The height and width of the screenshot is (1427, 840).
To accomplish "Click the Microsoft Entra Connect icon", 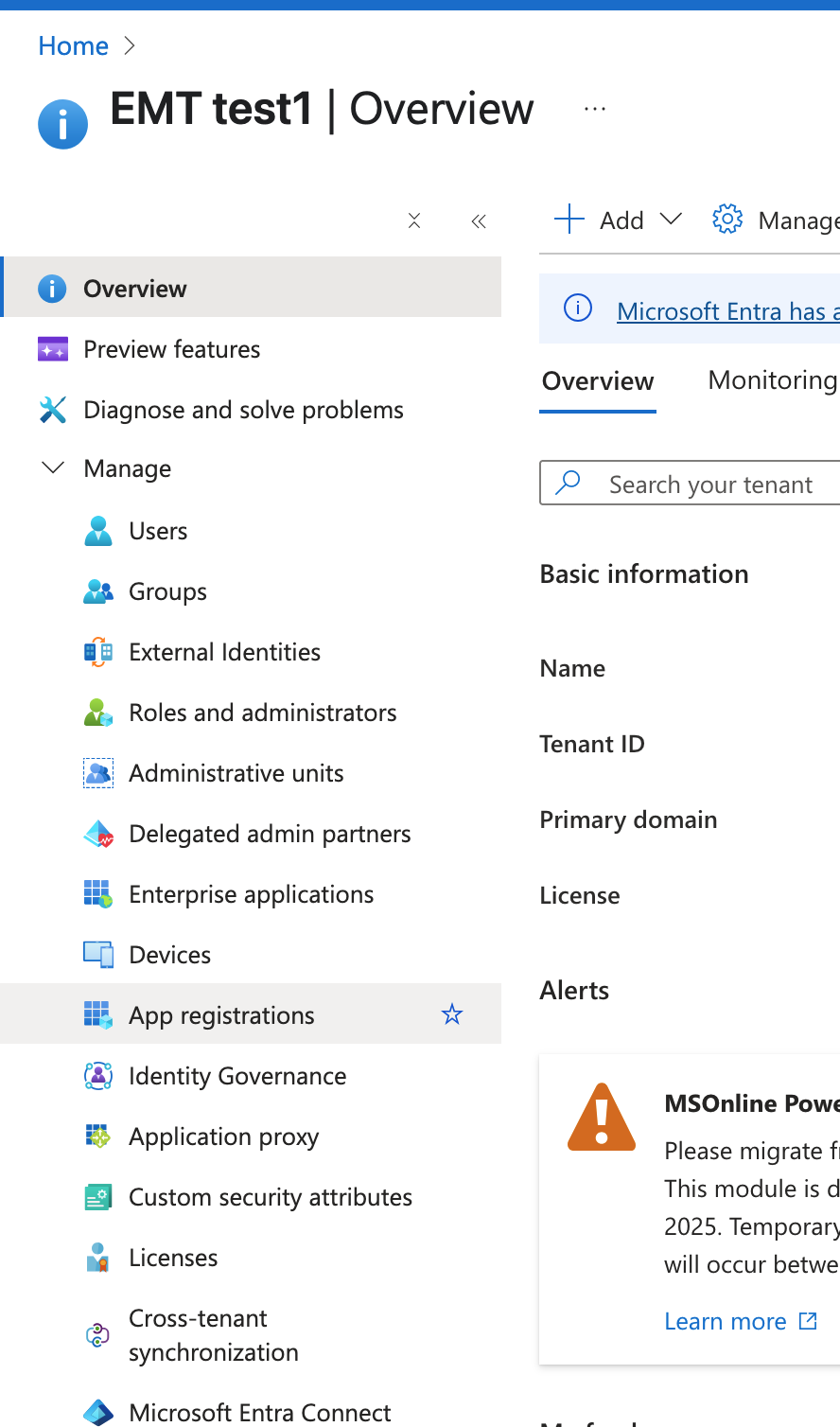I will pyautogui.click(x=98, y=1413).
